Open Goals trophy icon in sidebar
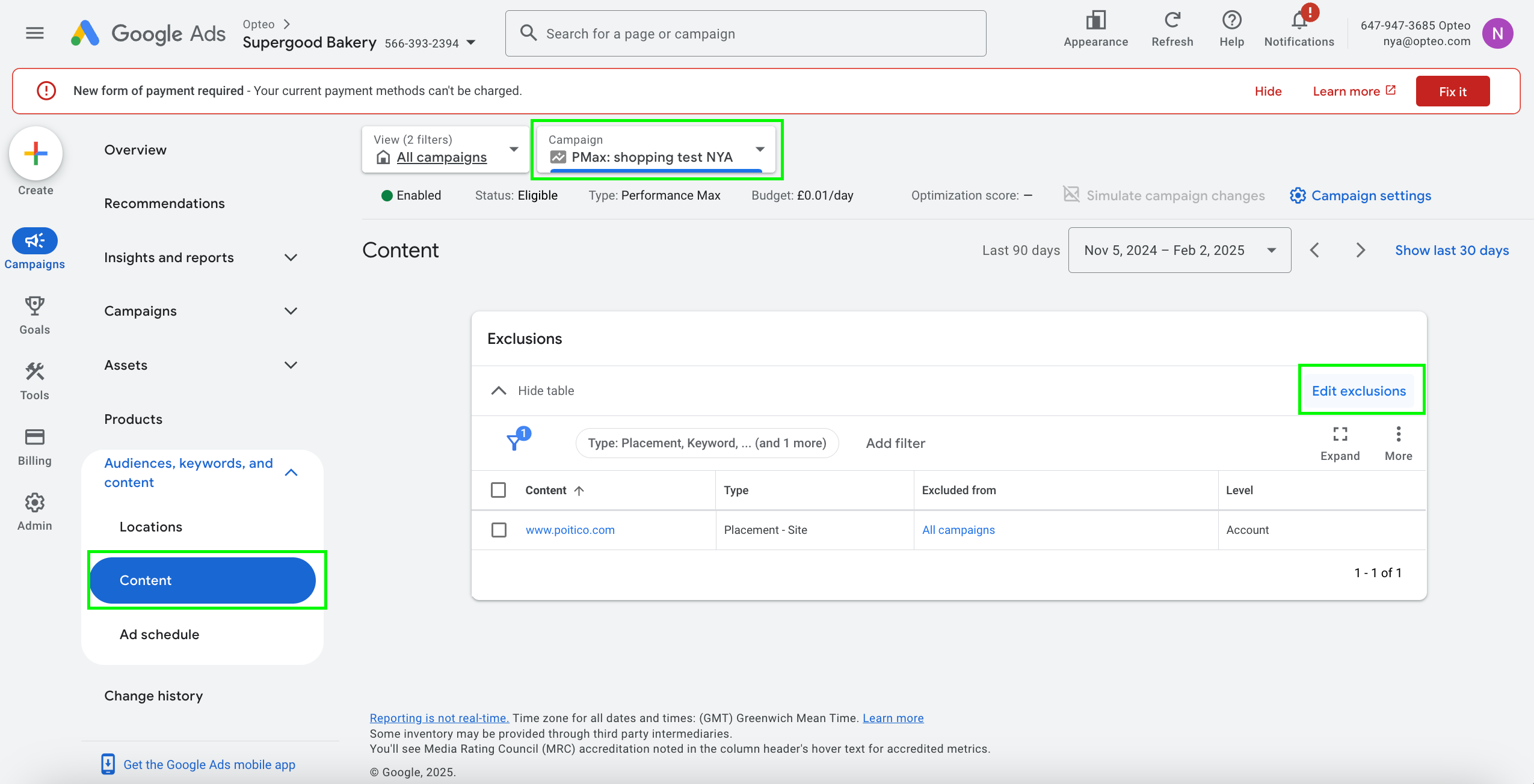 click(34, 306)
